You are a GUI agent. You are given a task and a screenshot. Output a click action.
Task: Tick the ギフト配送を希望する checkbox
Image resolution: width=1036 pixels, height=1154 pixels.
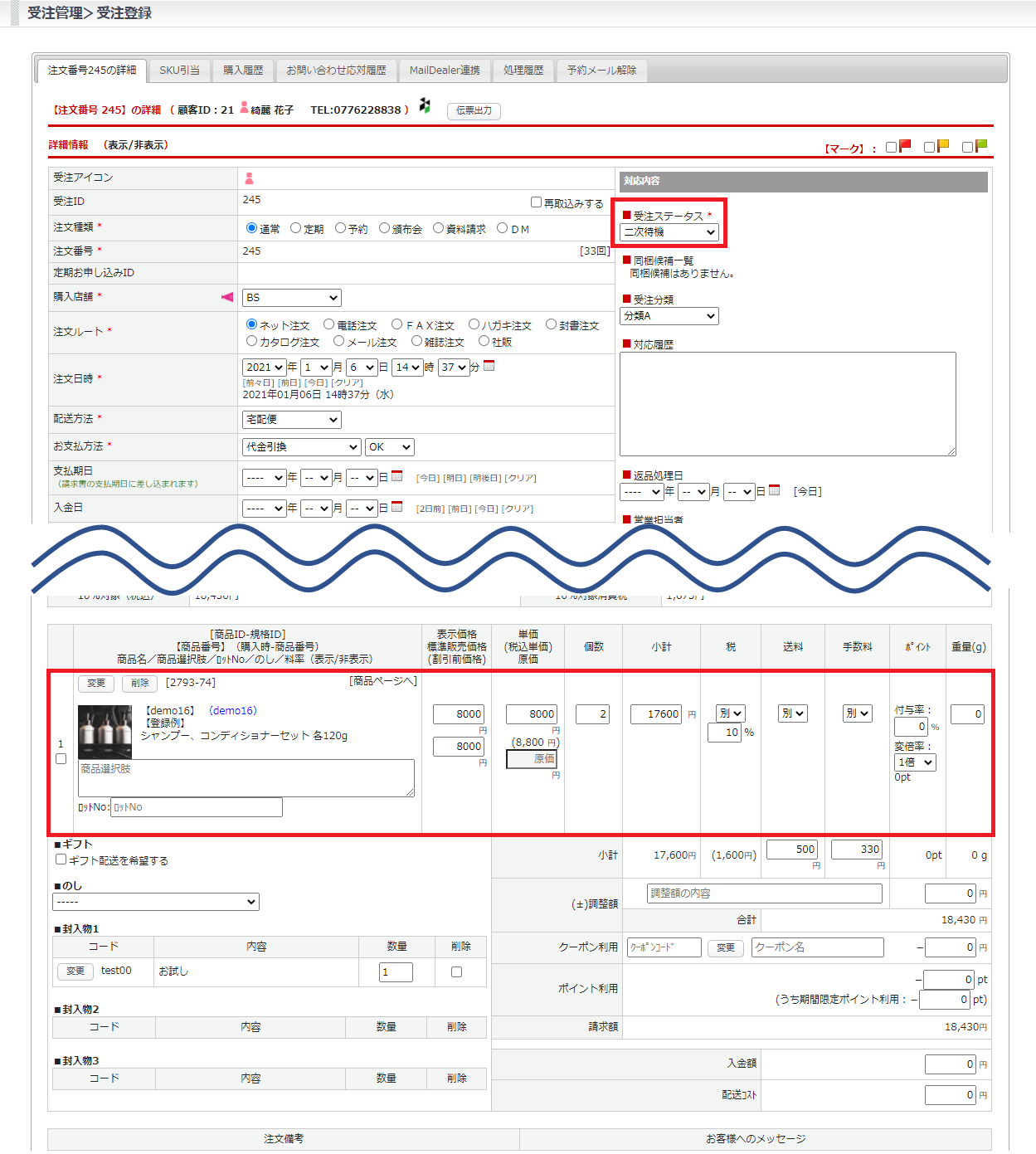61,859
